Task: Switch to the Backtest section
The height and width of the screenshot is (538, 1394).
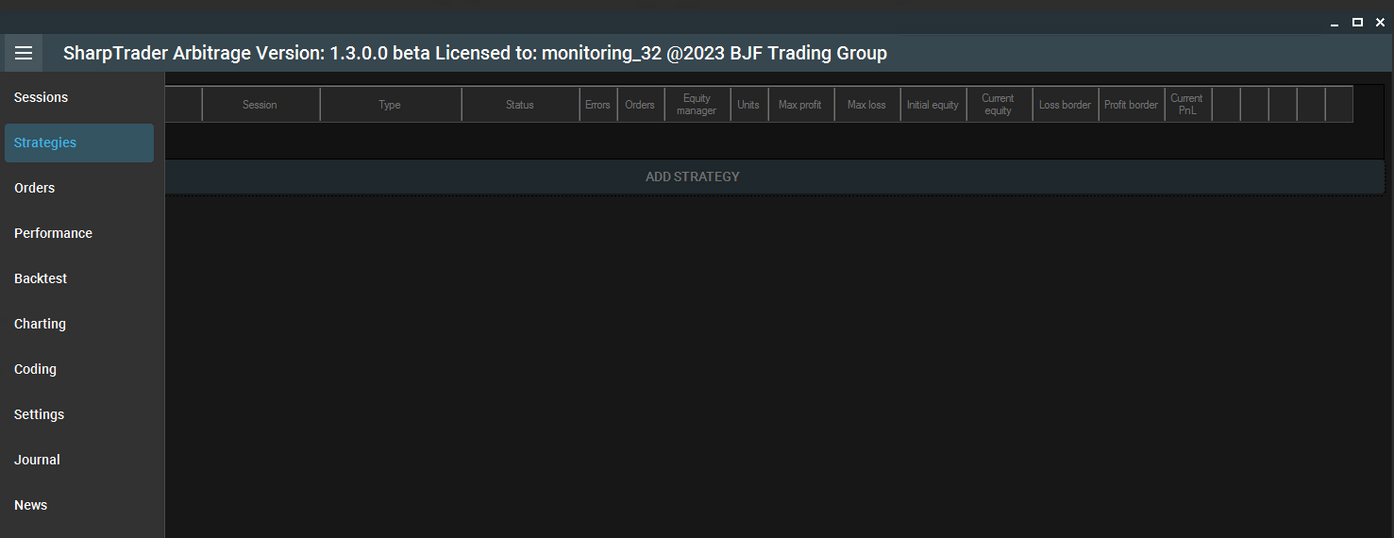Action: [x=40, y=279]
